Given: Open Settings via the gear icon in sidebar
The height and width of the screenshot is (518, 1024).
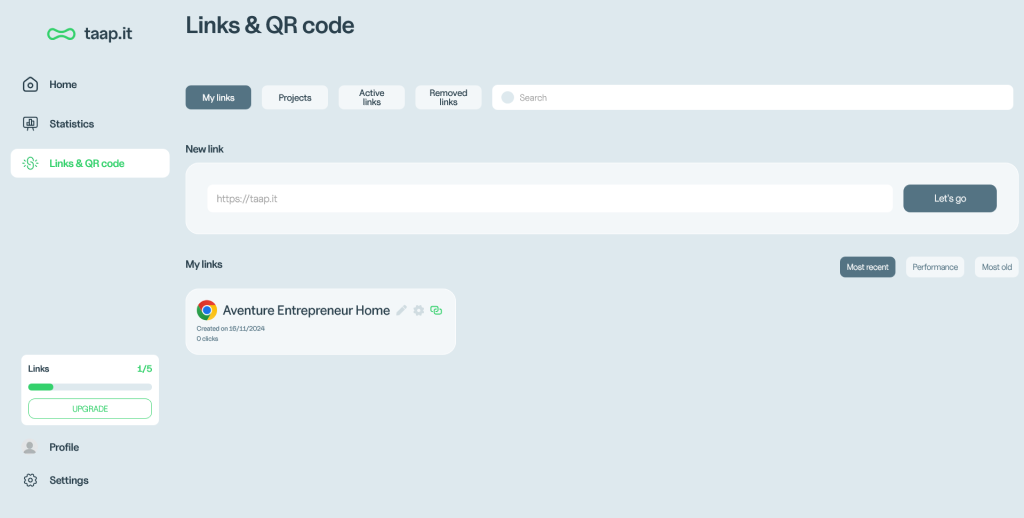Looking at the screenshot, I should 30,481.
